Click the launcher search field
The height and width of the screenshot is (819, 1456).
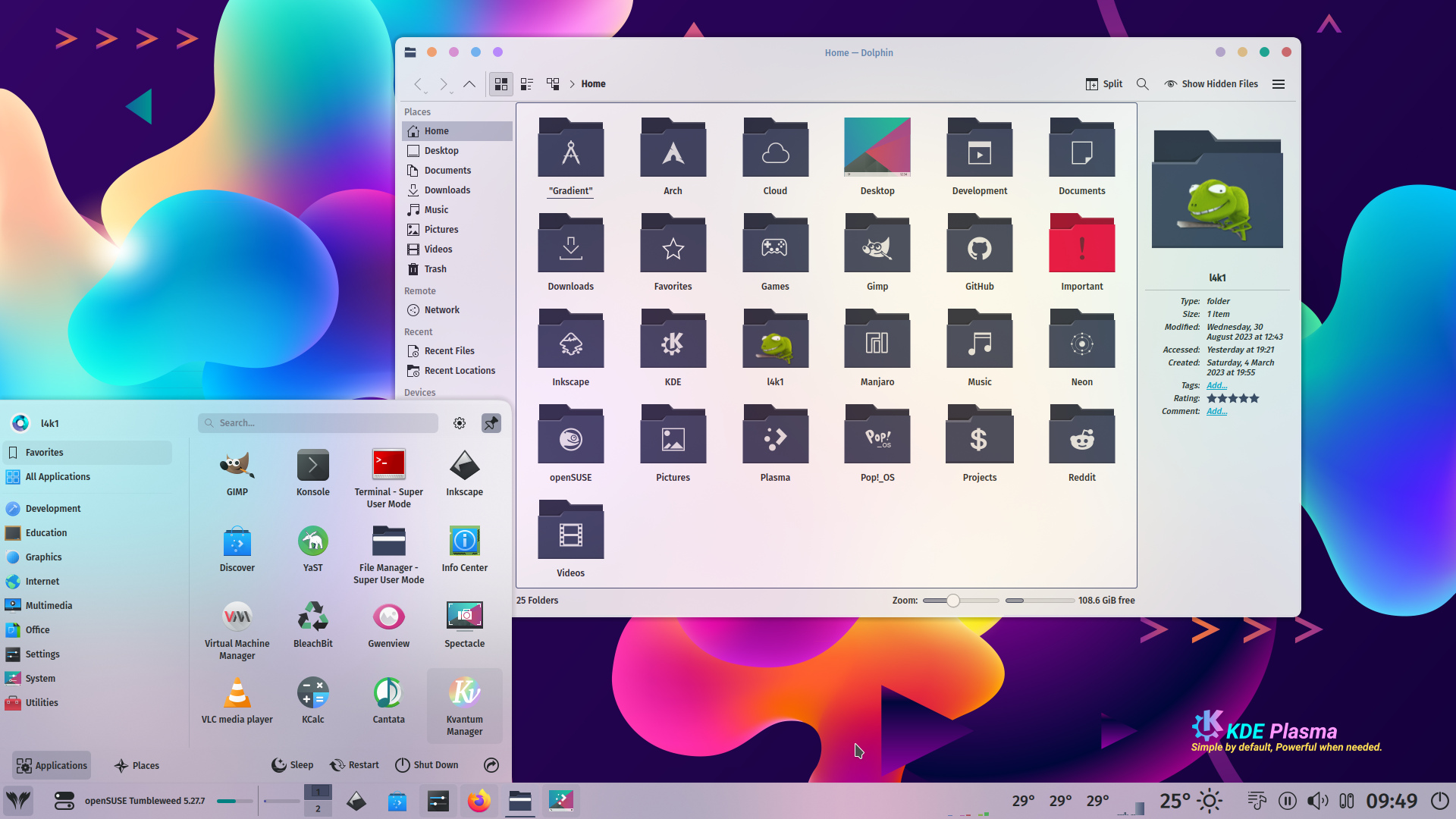pyautogui.click(x=317, y=422)
